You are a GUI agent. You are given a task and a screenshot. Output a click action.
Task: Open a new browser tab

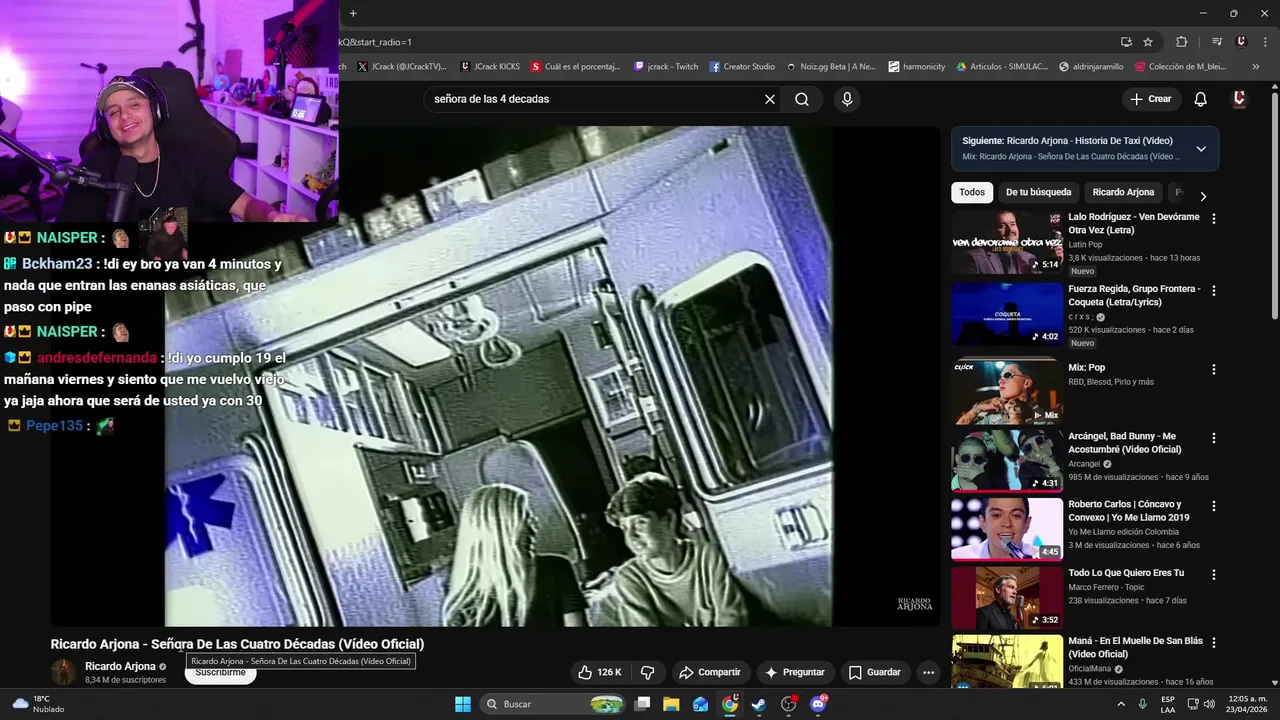(353, 13)
